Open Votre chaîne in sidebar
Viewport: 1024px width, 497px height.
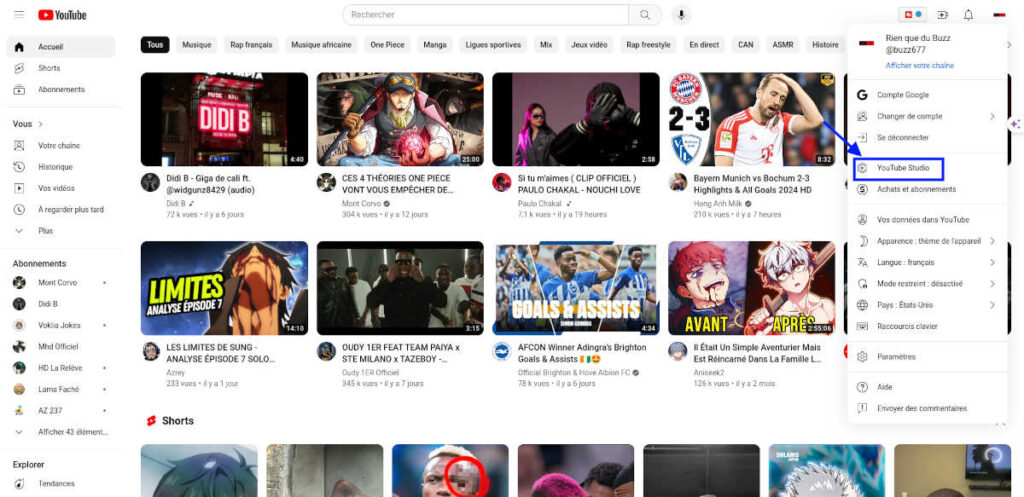coord(61,146)
